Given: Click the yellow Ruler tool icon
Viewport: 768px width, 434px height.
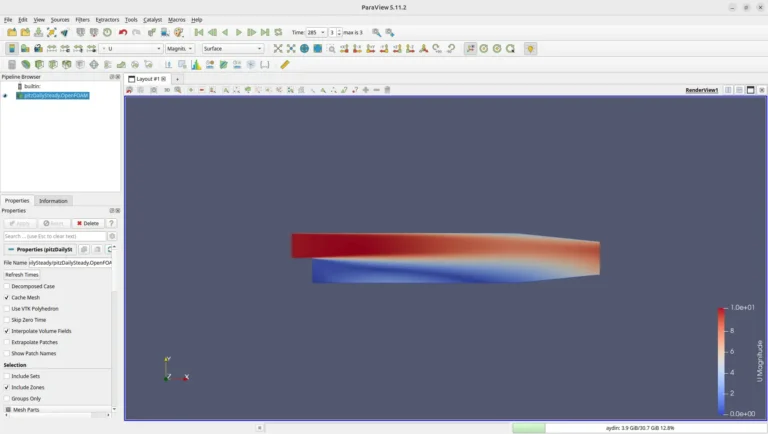Looking at the screenshot, I should coord(285,65).
